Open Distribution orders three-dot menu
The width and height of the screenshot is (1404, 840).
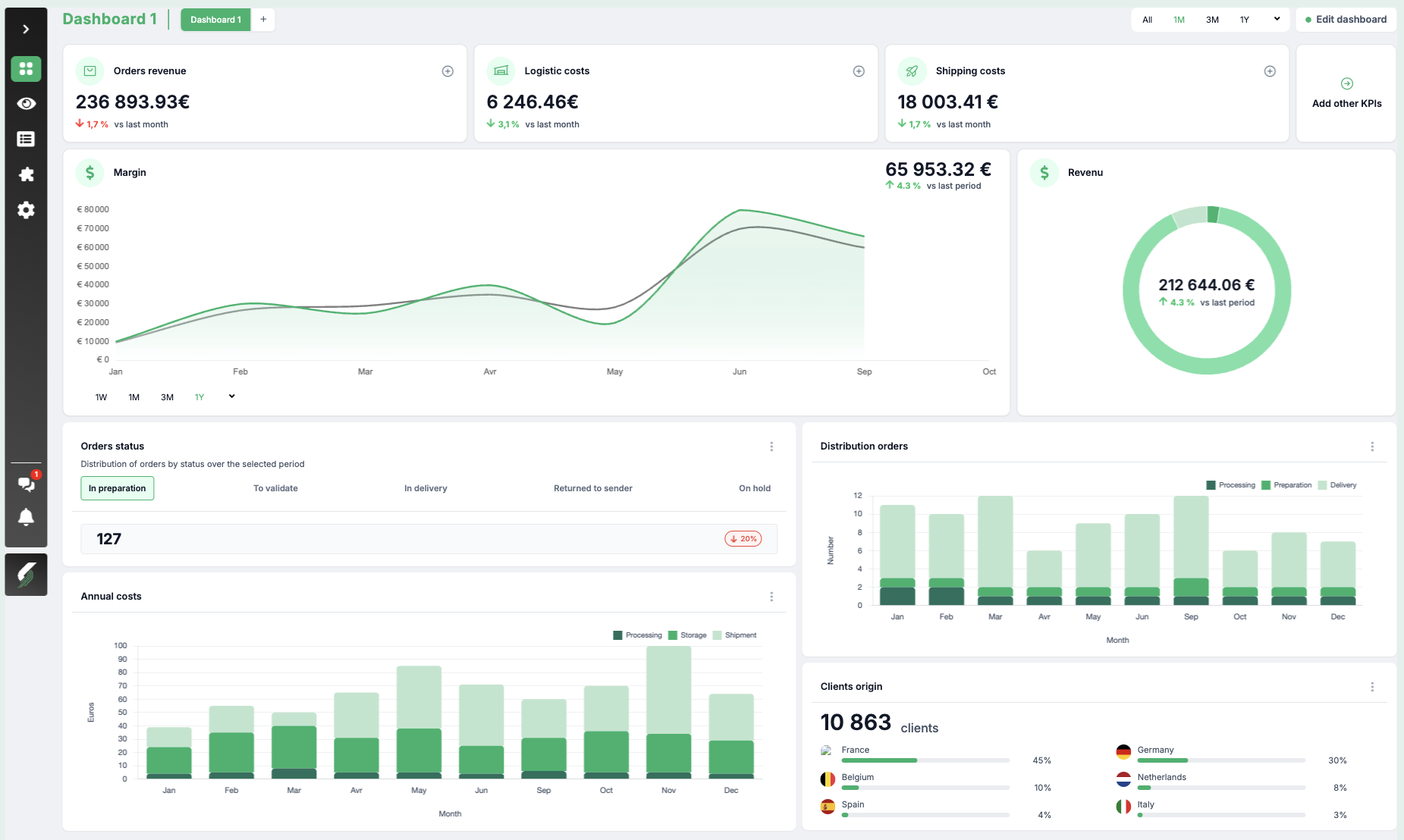[1372, 447]
